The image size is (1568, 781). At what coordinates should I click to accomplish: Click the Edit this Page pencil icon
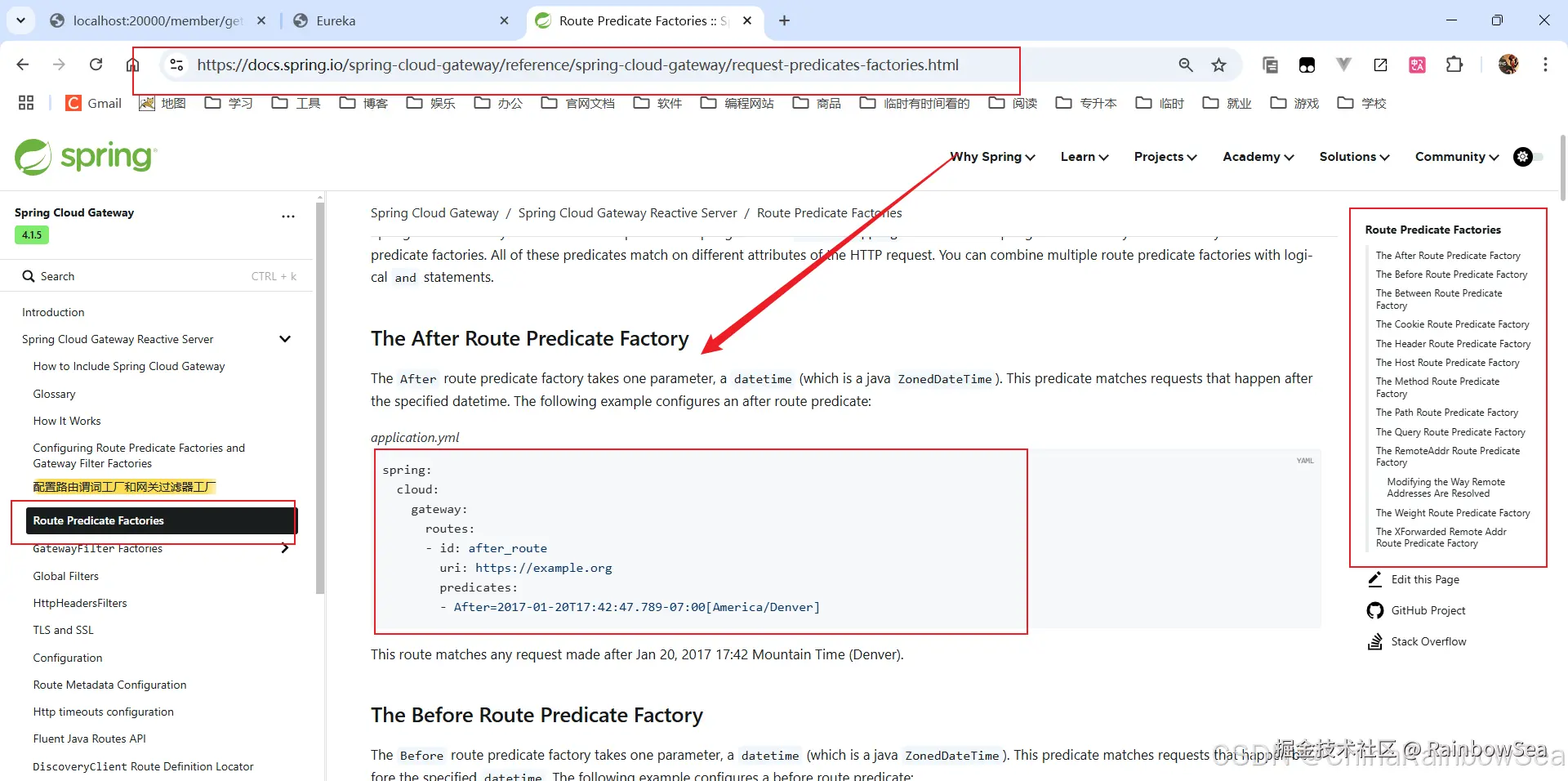1374,579
